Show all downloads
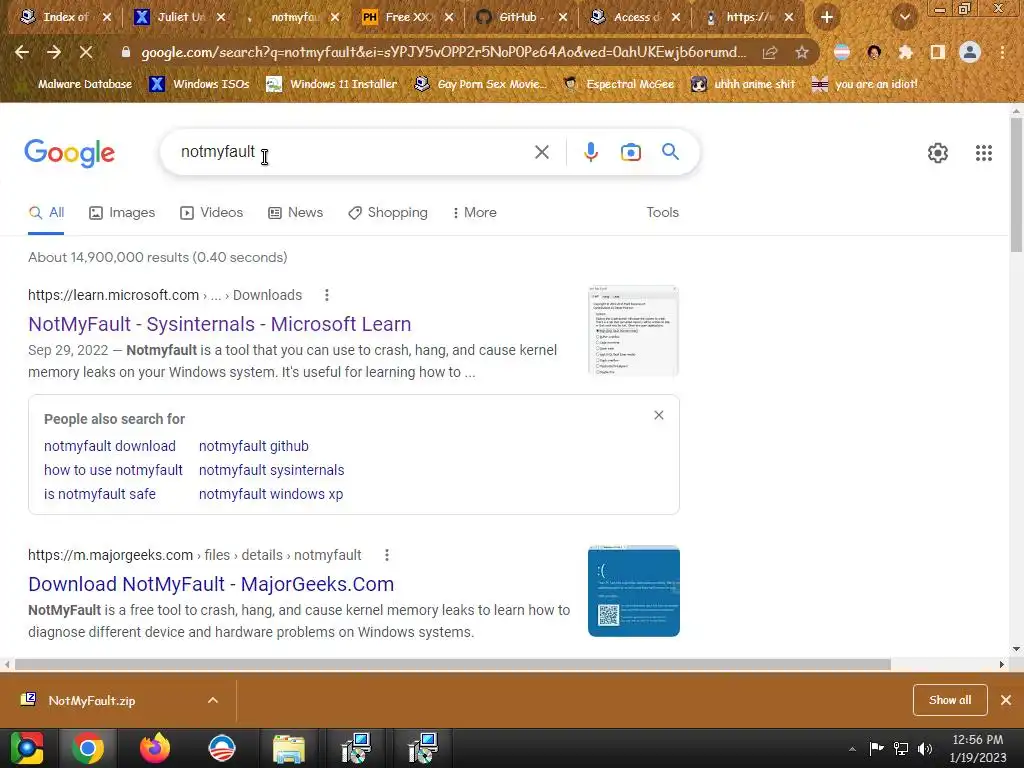 pyautogui.click(x=950, y=700)
